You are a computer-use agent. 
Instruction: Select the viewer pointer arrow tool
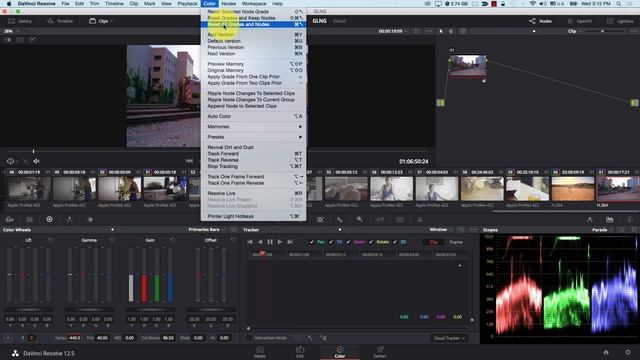[x=441, y=31]
